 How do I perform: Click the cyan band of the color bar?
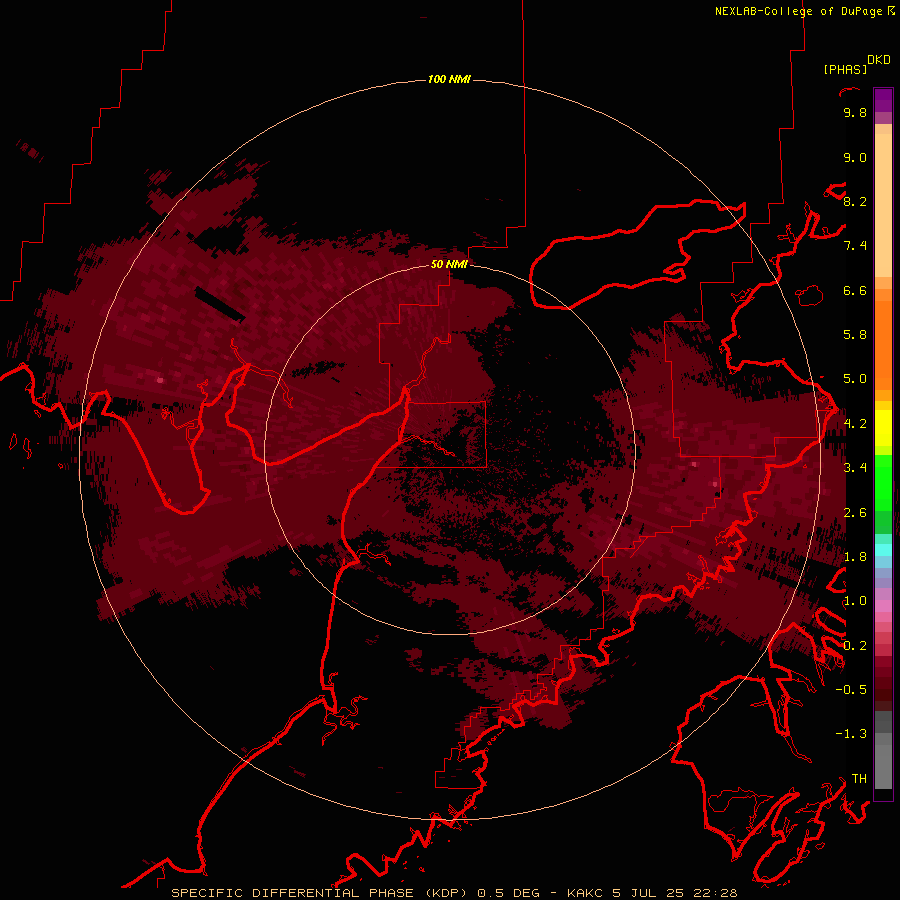click(x=883, y=550)
